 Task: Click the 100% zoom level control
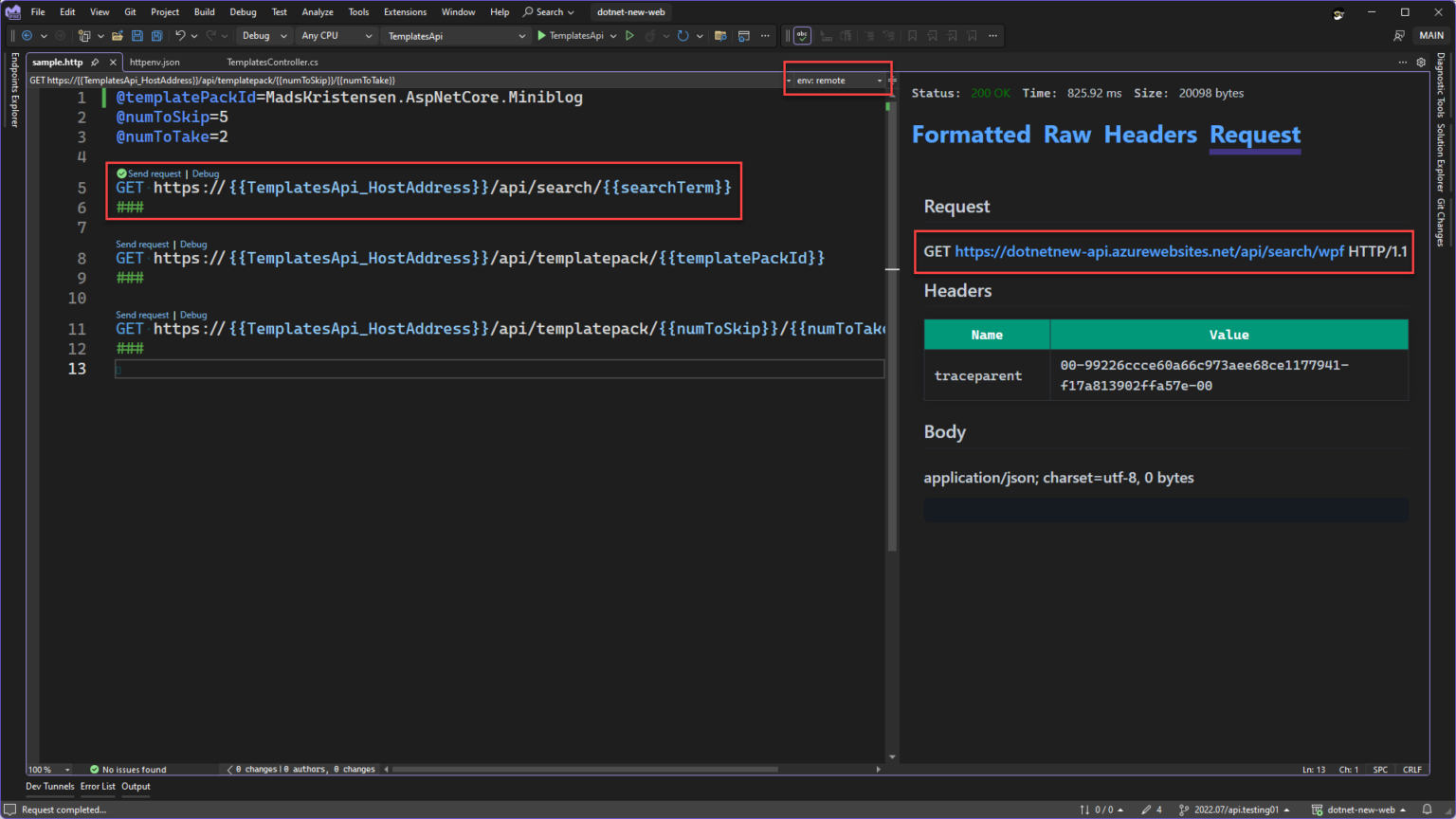43,769
